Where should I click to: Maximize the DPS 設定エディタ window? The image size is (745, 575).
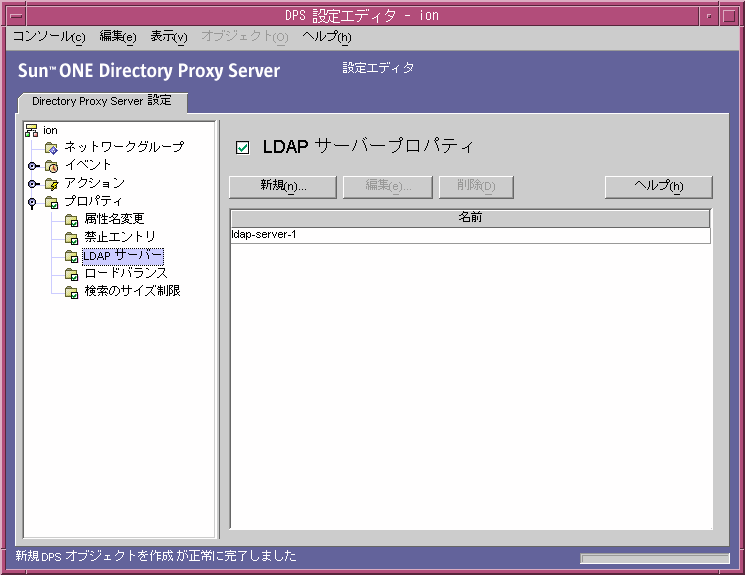pyautogui.click(x=729, y=16)
